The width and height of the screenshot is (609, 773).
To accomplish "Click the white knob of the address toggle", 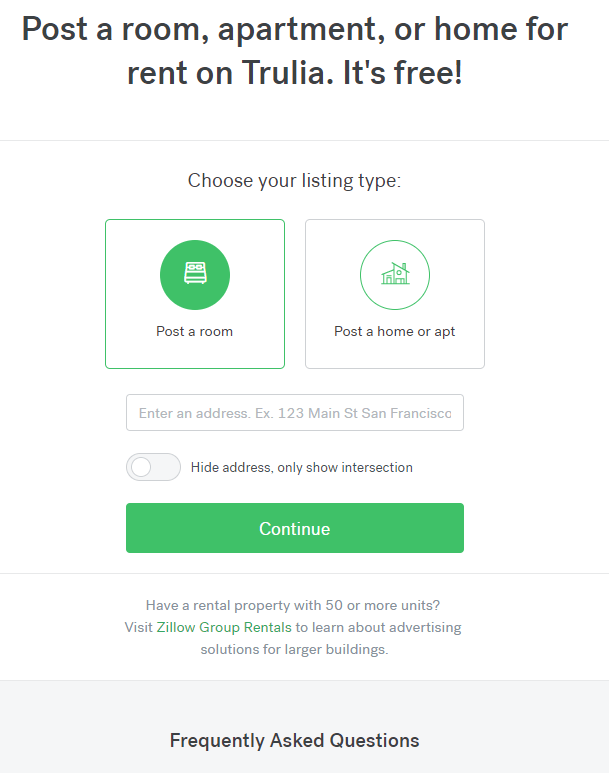I will pyautogui.click(x=142, y=467).
